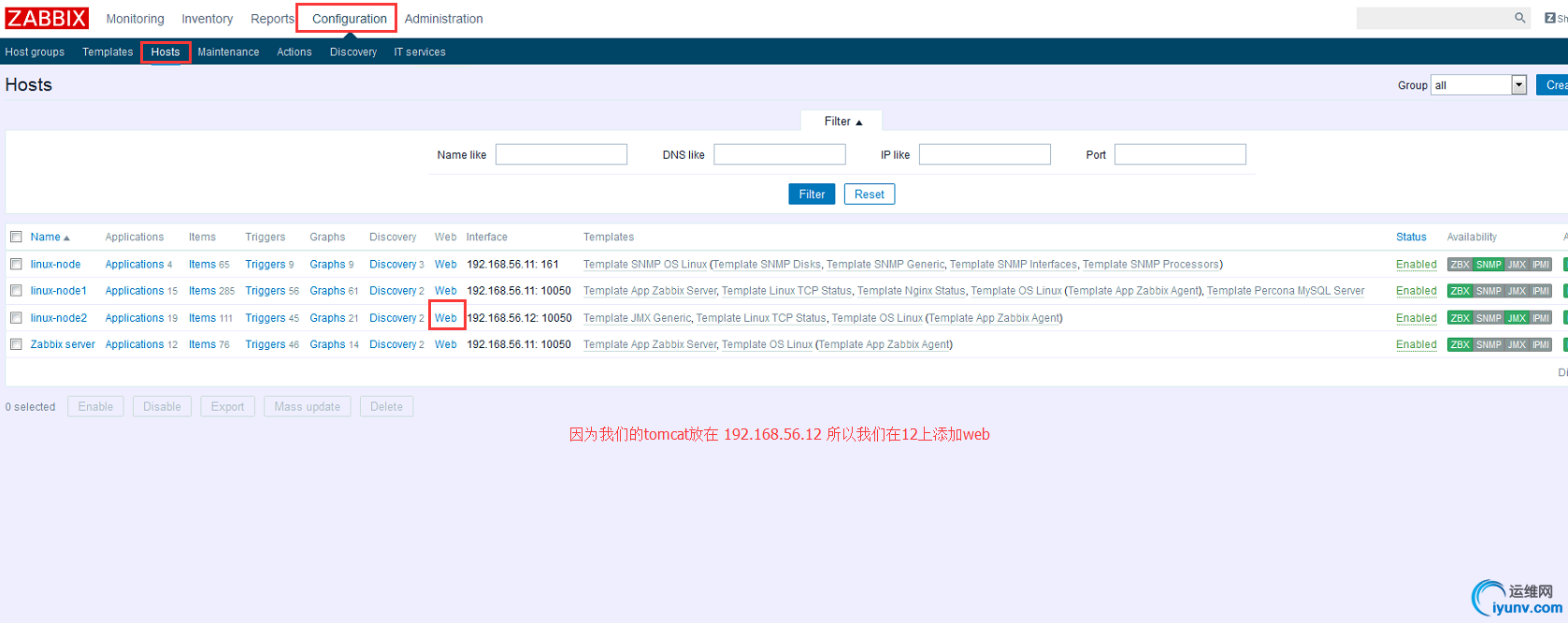Switch to IT services tab
This screenshot has height=623, width=1568.
419,52
